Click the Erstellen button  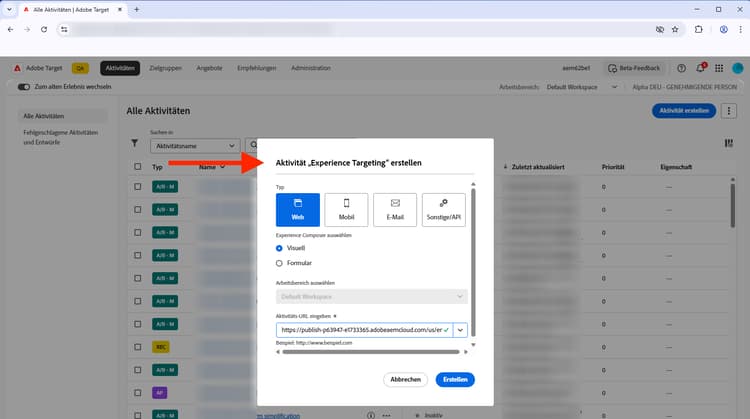tap(455, 379)
